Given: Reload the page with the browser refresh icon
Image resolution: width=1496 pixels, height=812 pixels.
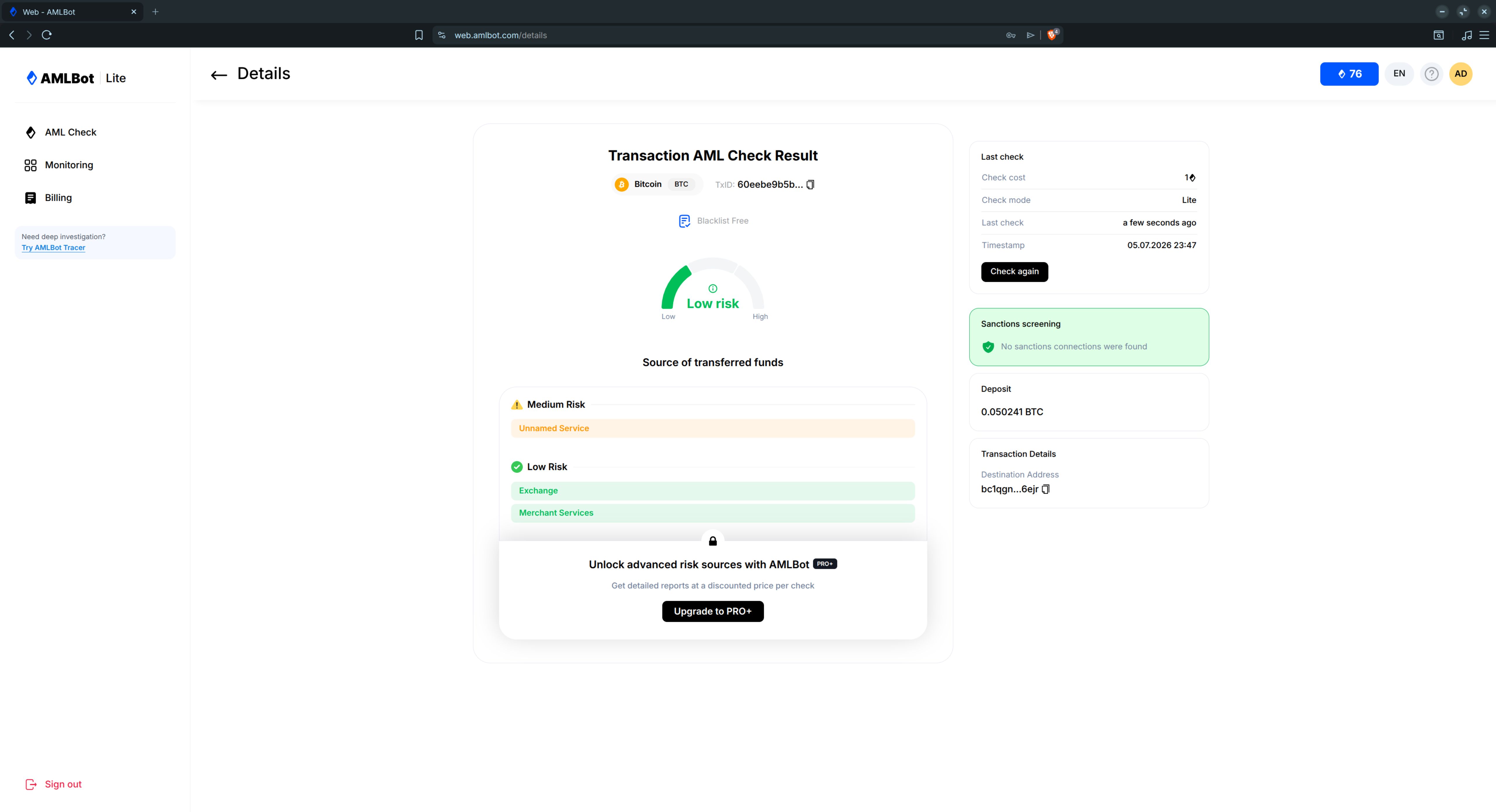Looking at the screenshot, I should click(x=46, y=35).
